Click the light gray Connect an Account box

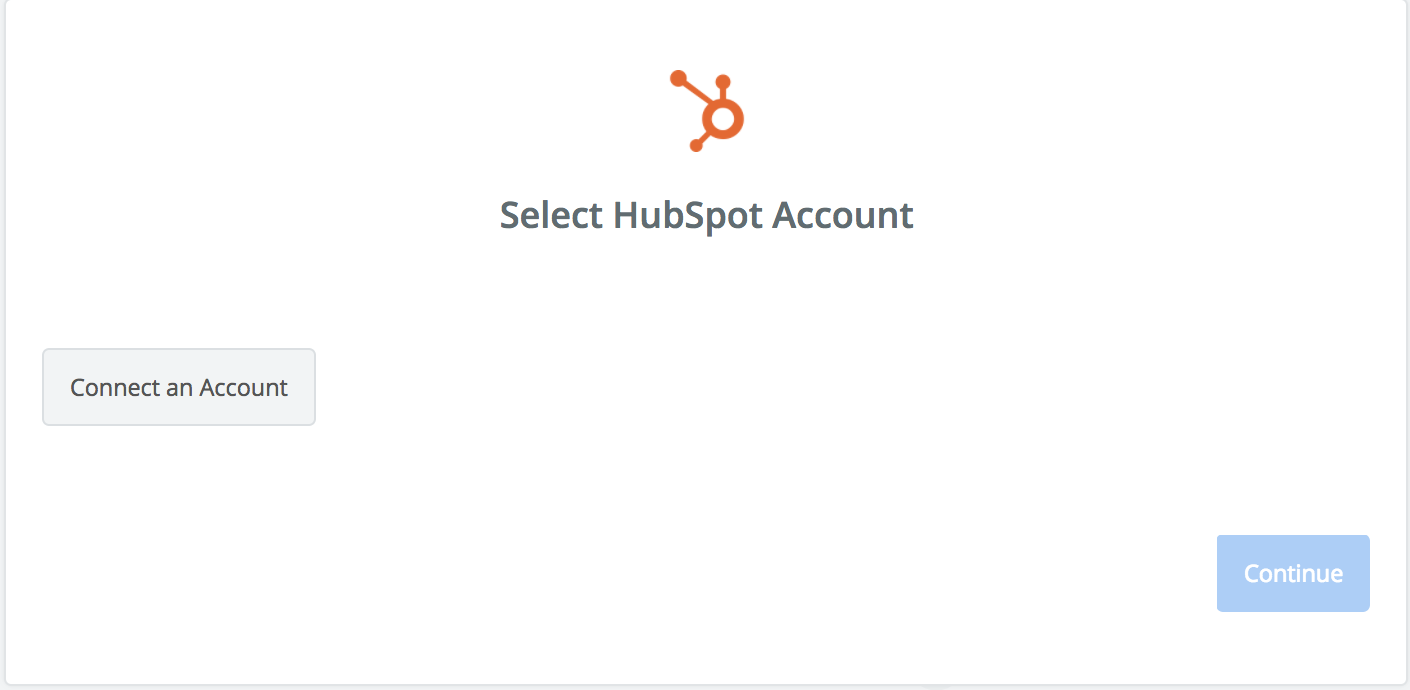click(x=179, y=387)
